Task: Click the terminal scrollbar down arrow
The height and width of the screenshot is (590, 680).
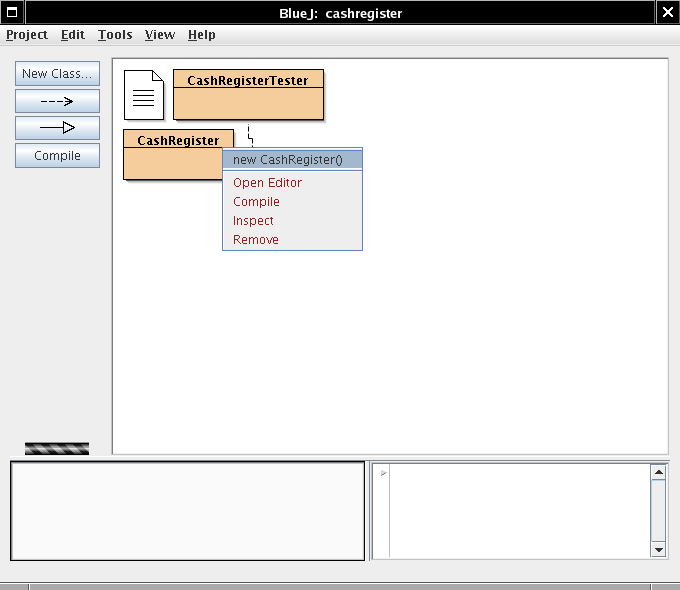Action: click(x=658, y=549)
